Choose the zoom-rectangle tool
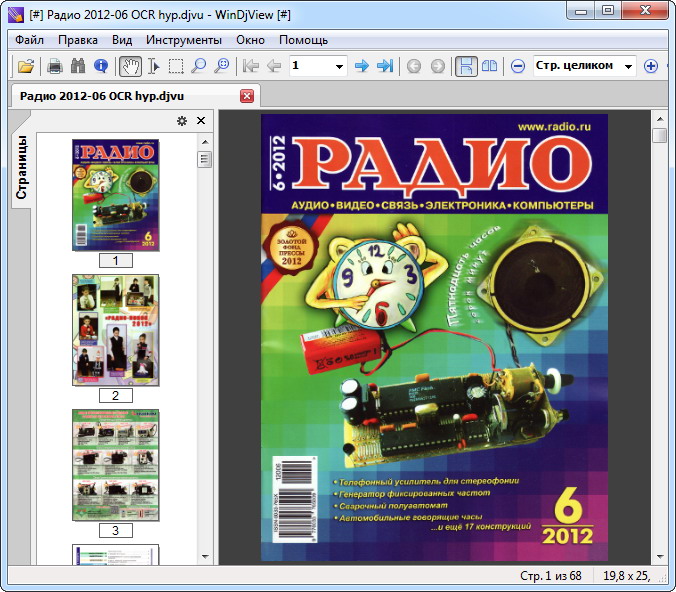 tap(222, 66)
